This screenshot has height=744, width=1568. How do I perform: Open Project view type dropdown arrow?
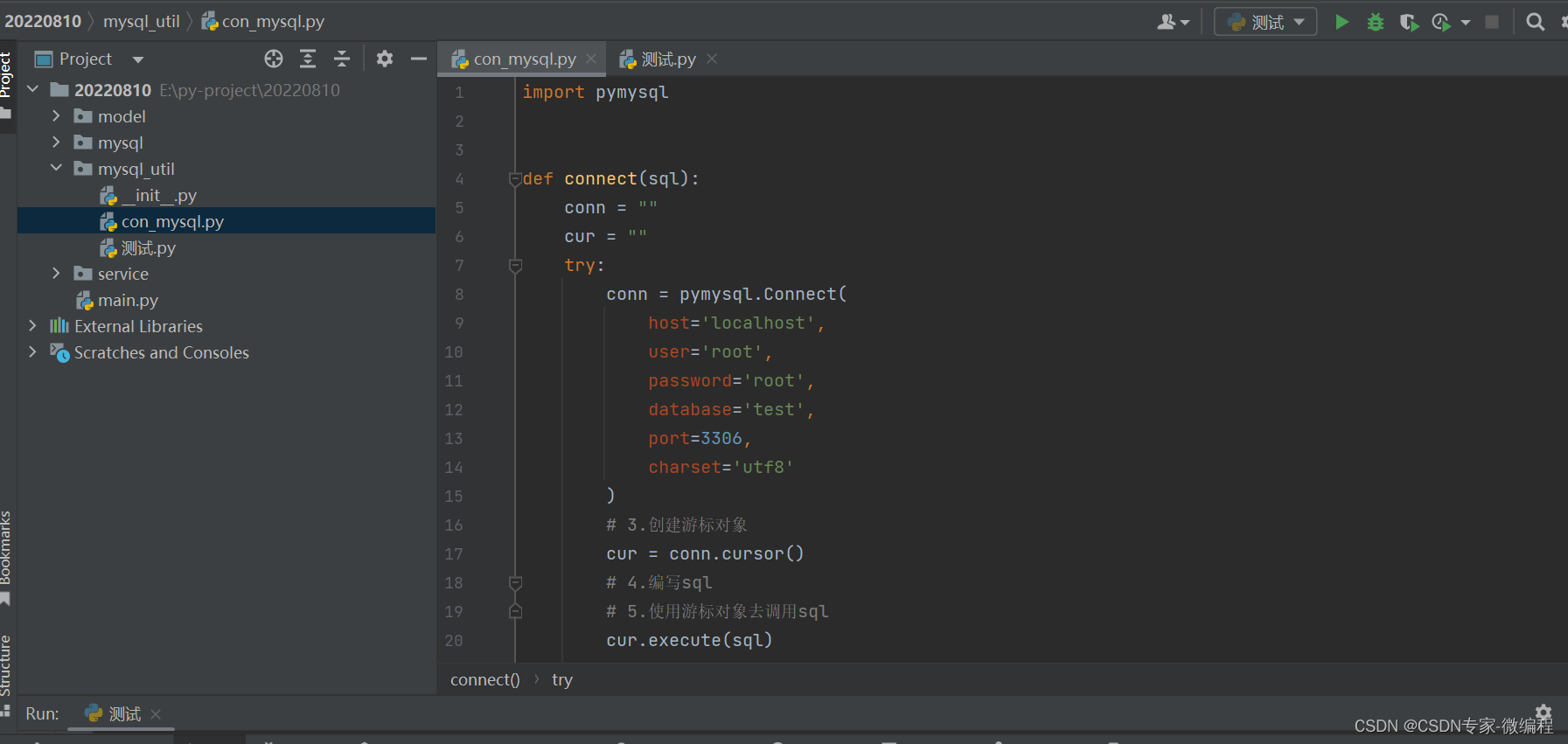tap(138, 59)
